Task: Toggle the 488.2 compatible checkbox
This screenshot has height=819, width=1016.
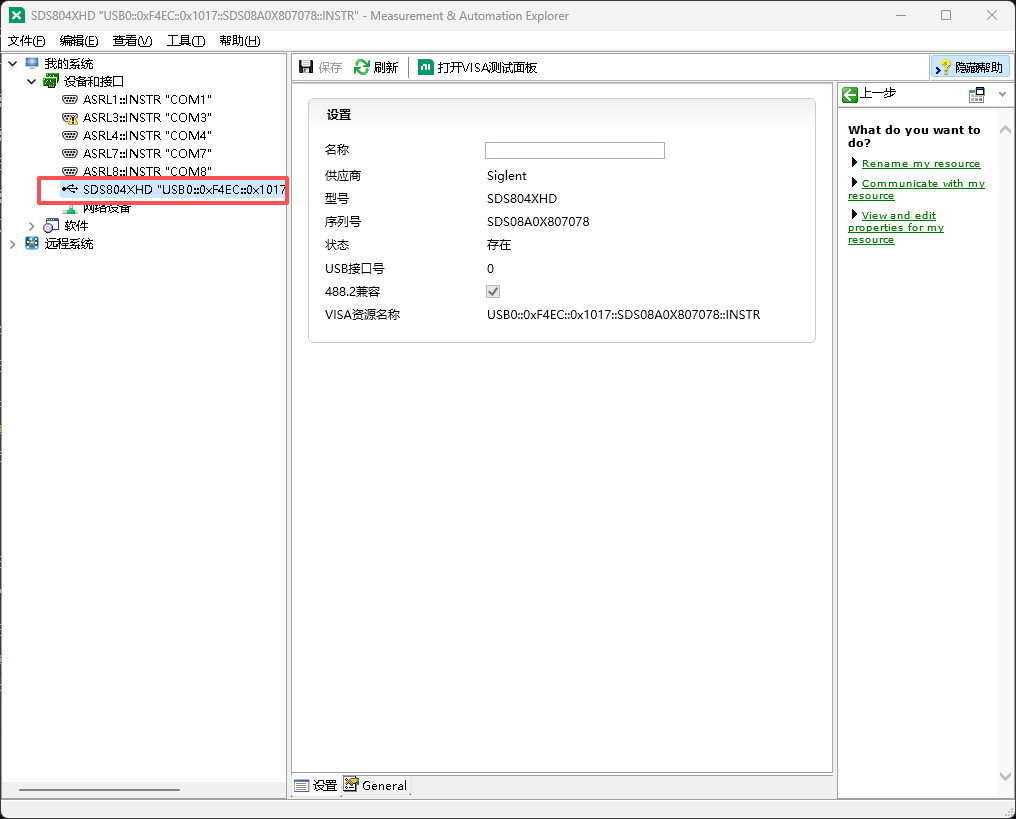Action: (493, 292)
